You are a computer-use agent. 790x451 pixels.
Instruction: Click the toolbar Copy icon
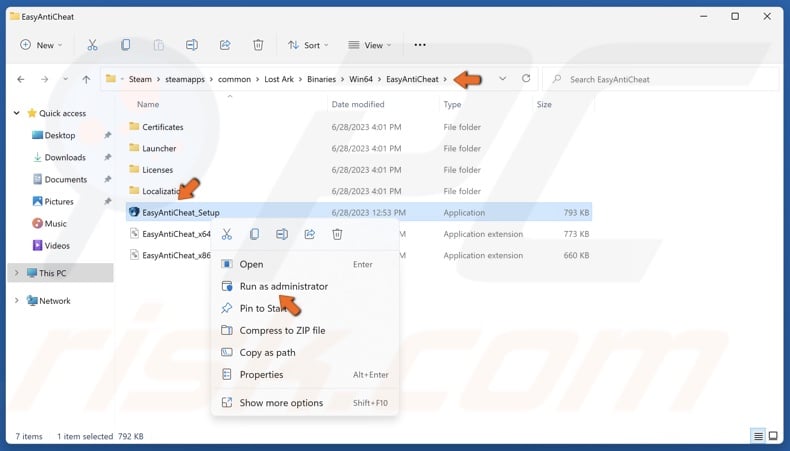pyautogui.click(x=125, y=45)
